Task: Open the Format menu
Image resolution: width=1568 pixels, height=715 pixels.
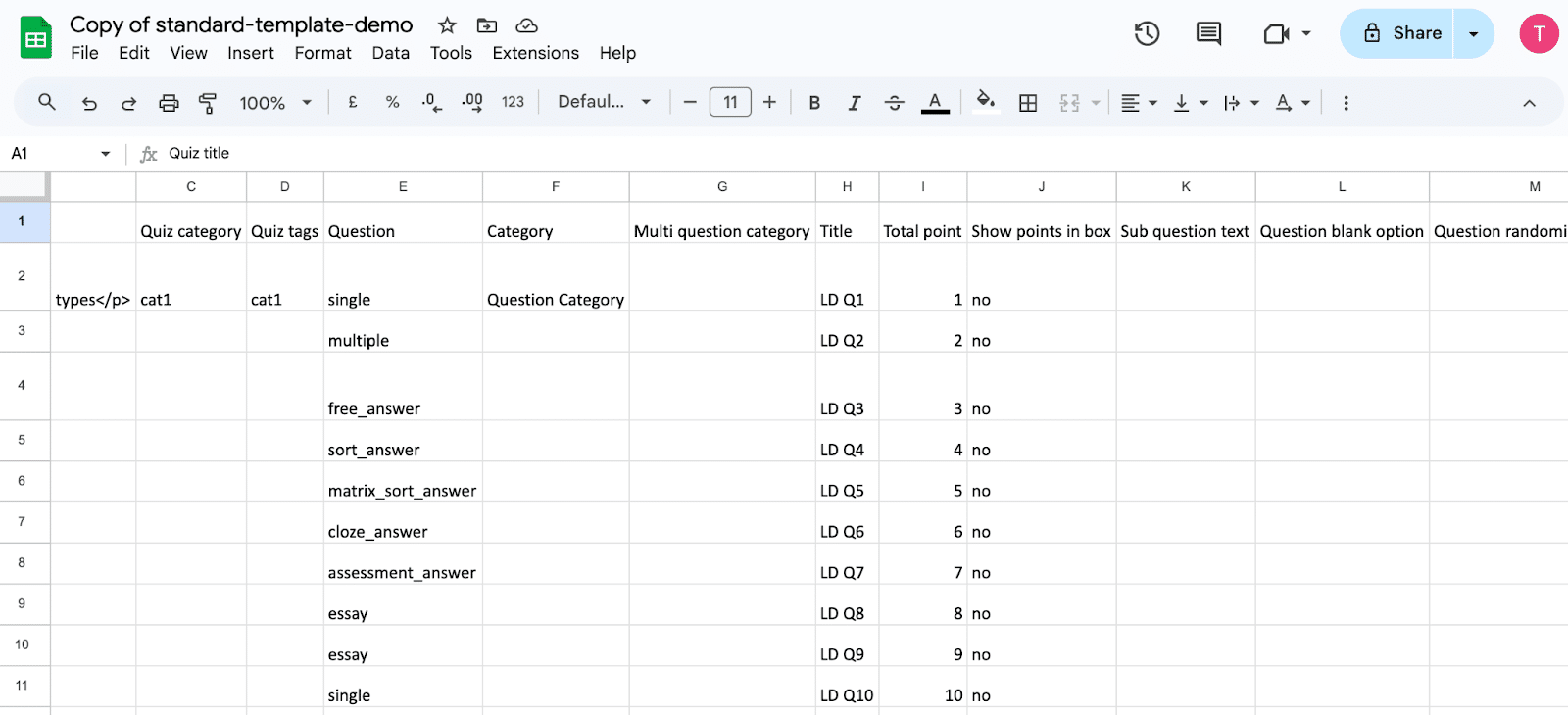Action: point(322,53)
